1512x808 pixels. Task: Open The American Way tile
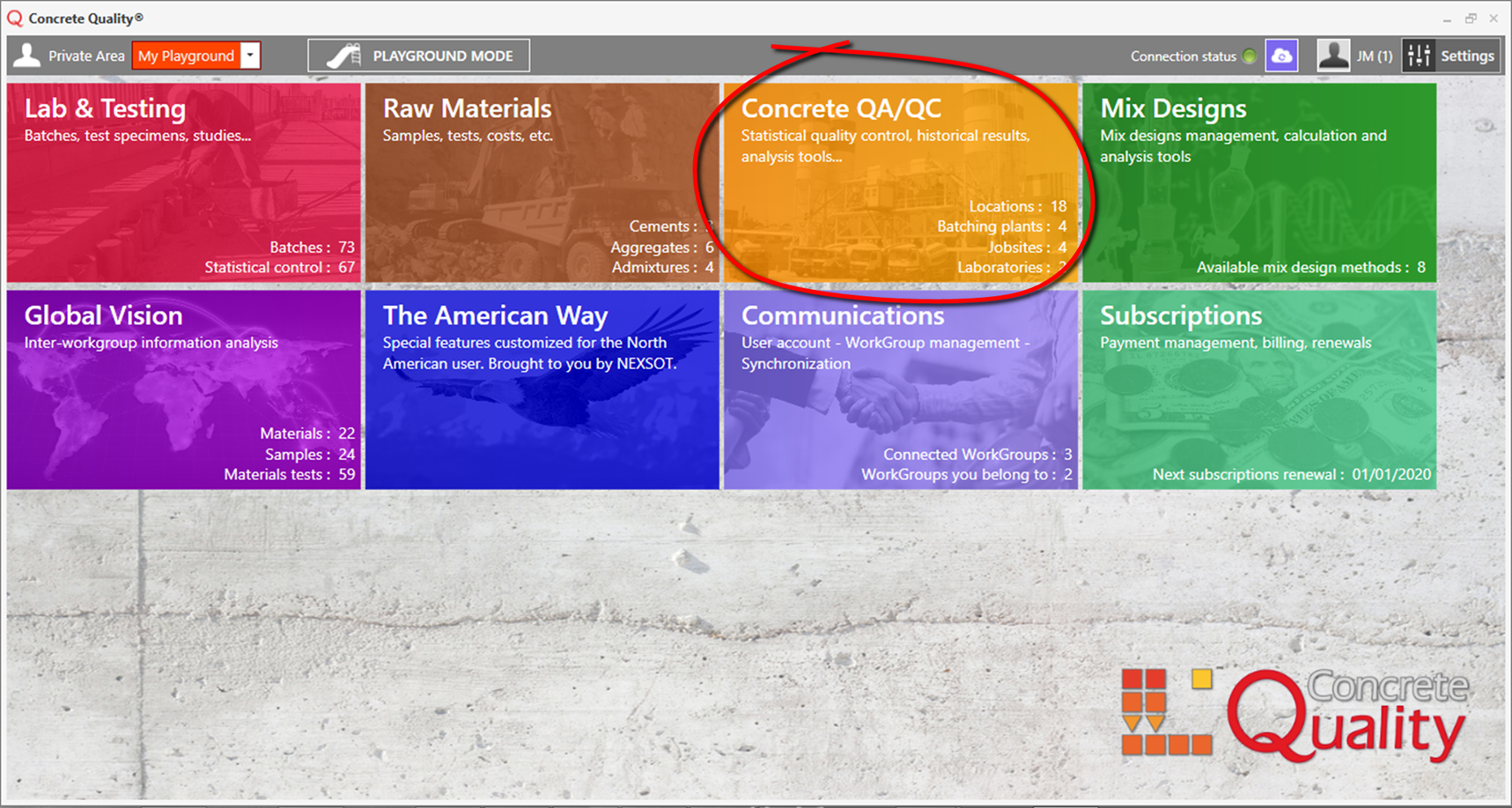[x=542, y=390]
